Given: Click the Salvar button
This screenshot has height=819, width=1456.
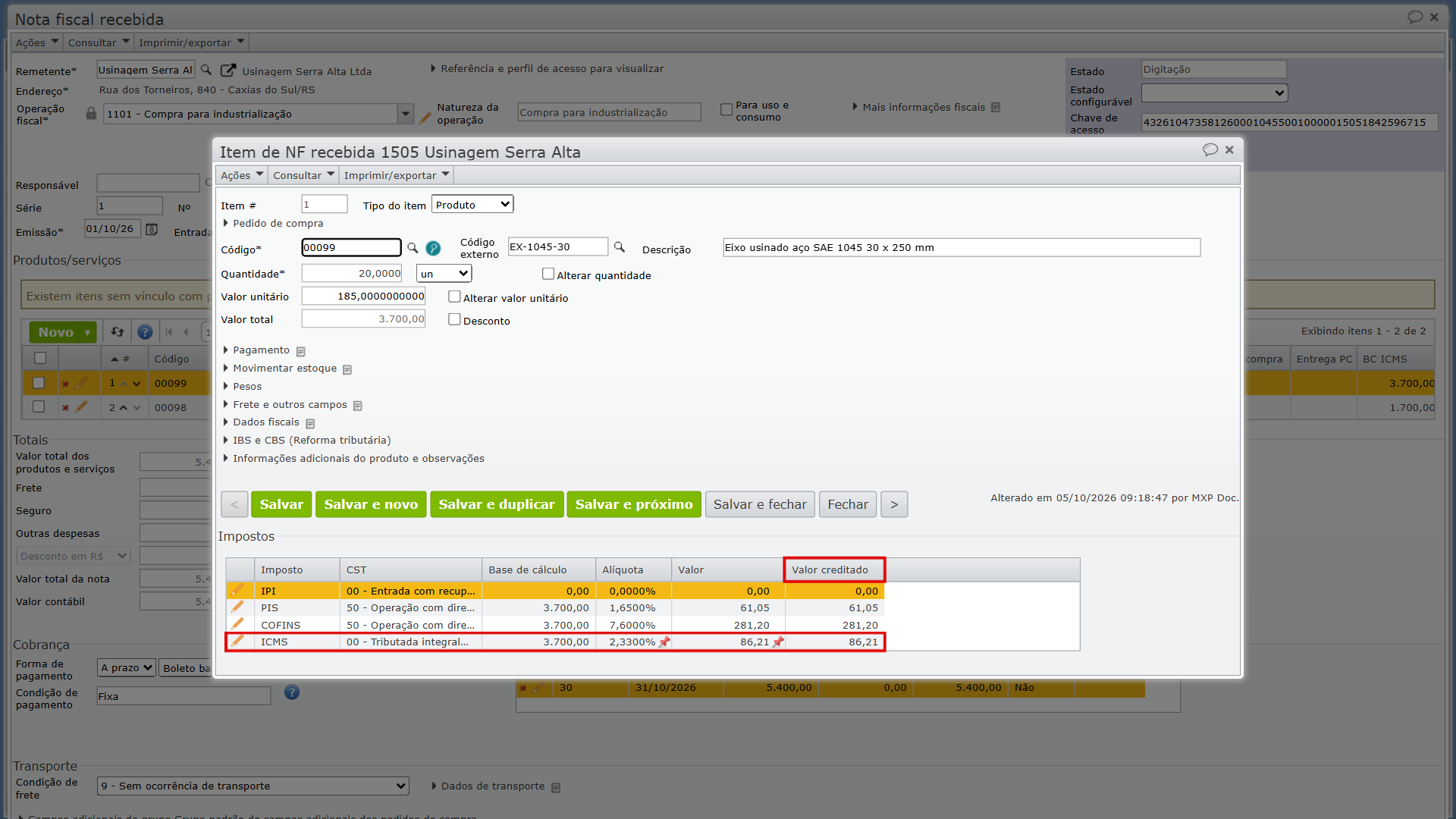Looking at the screenshot, I should click(x=281, y=504).
